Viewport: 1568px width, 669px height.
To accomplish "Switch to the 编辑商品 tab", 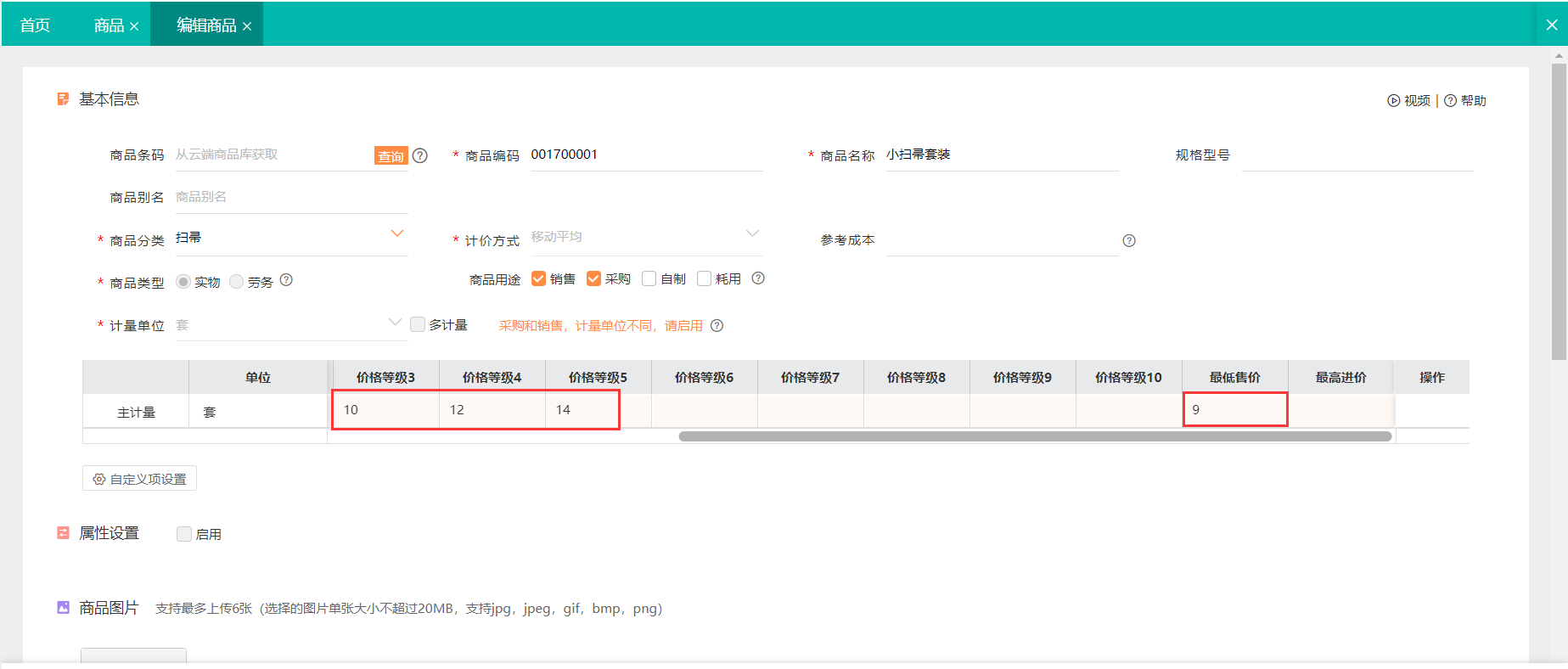I will pos(206,25).
